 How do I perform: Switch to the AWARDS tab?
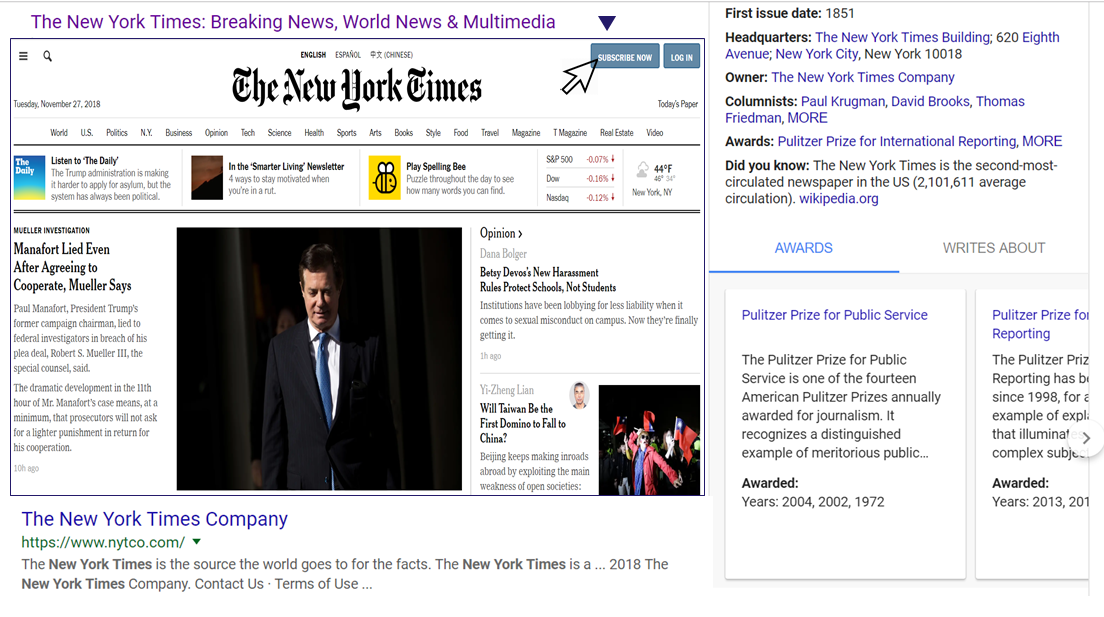(803, 248)
